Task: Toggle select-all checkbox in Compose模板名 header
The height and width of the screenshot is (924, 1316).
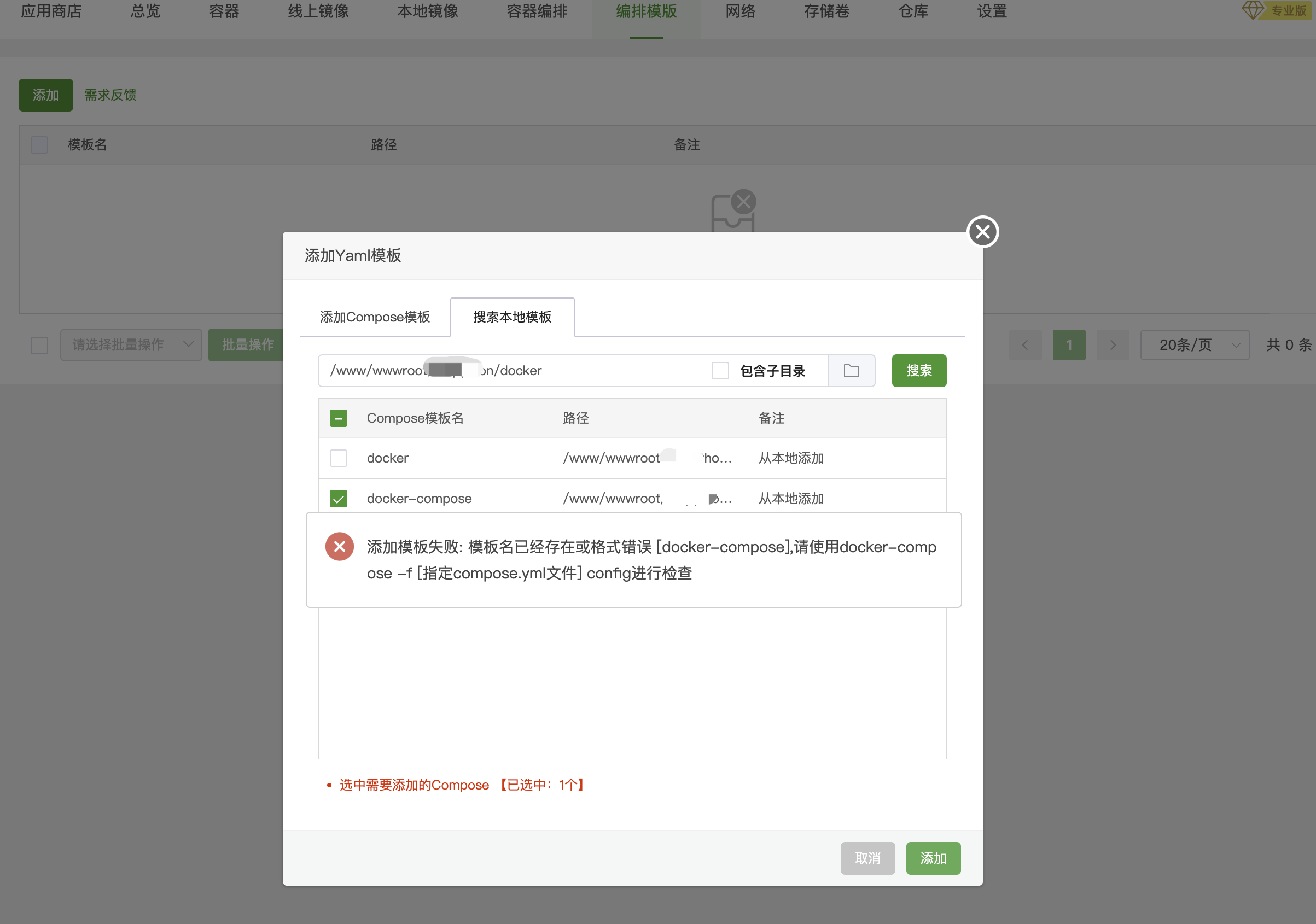Action: click(x=339, y=418)
